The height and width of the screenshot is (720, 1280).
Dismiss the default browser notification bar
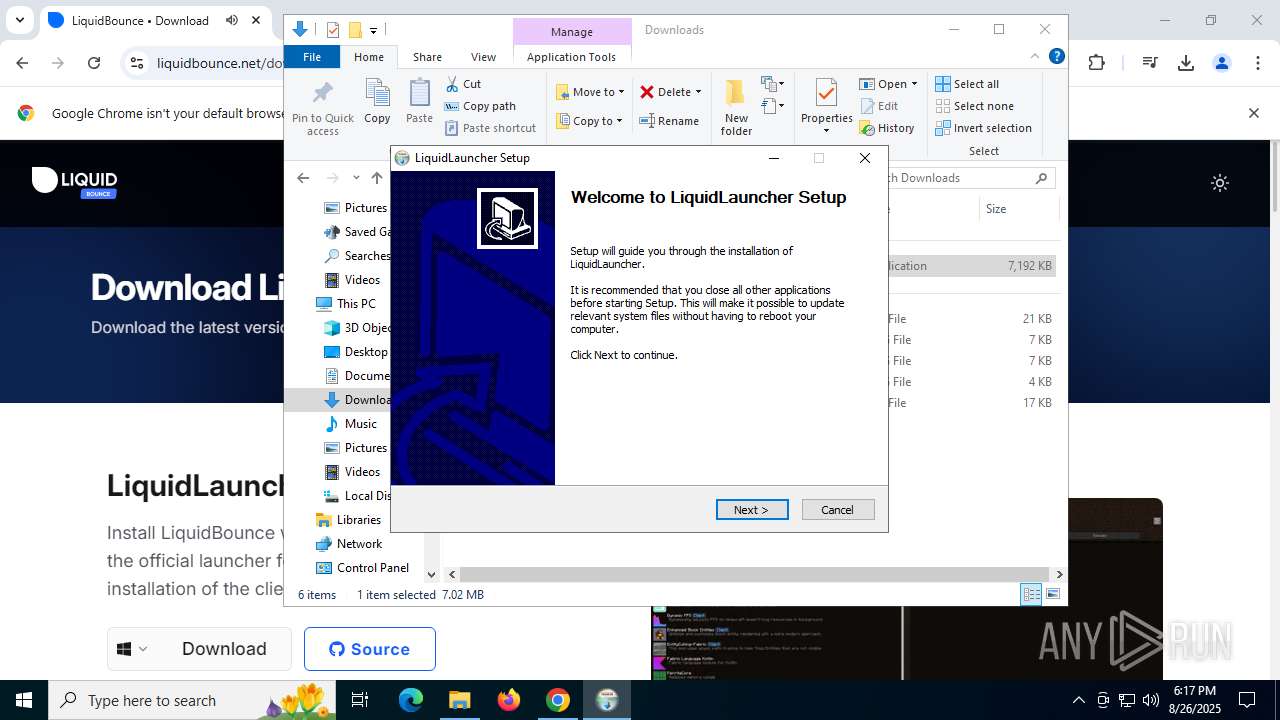[1253, 113]
